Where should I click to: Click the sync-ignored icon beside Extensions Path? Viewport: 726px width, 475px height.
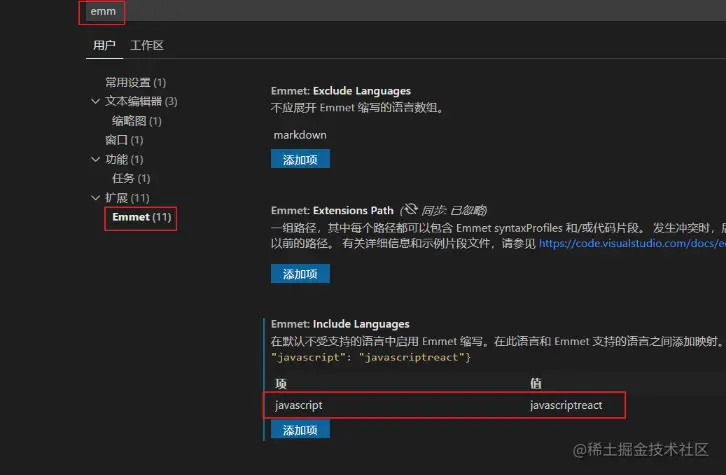coord(409,210)
